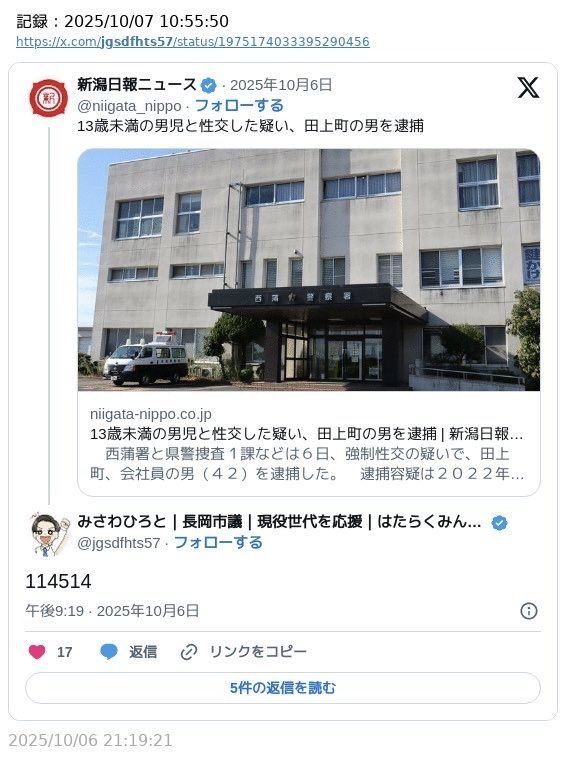Click the 午後9:19 tweet timestamp
Viewport: 569px width, 769px height.
tap(54, 611)
